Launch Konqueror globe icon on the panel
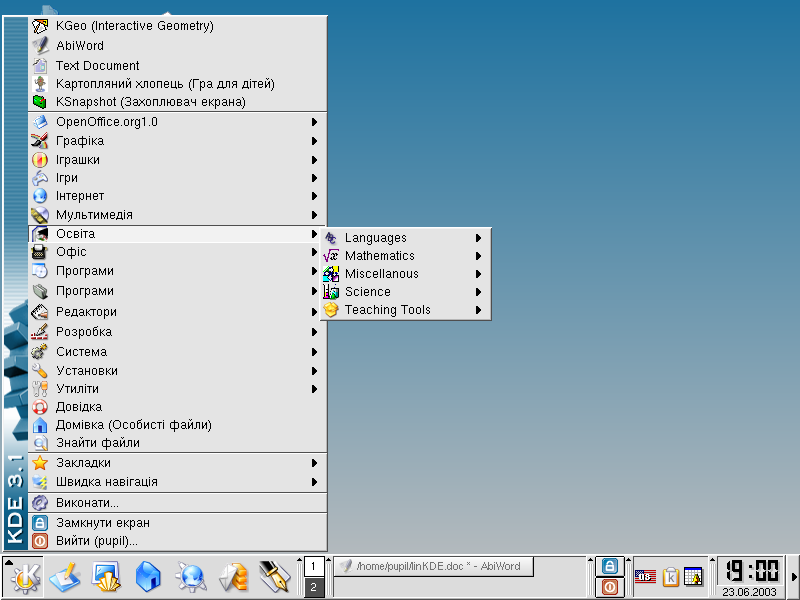The width and height of the screenshot is (800, 600). 191,577
